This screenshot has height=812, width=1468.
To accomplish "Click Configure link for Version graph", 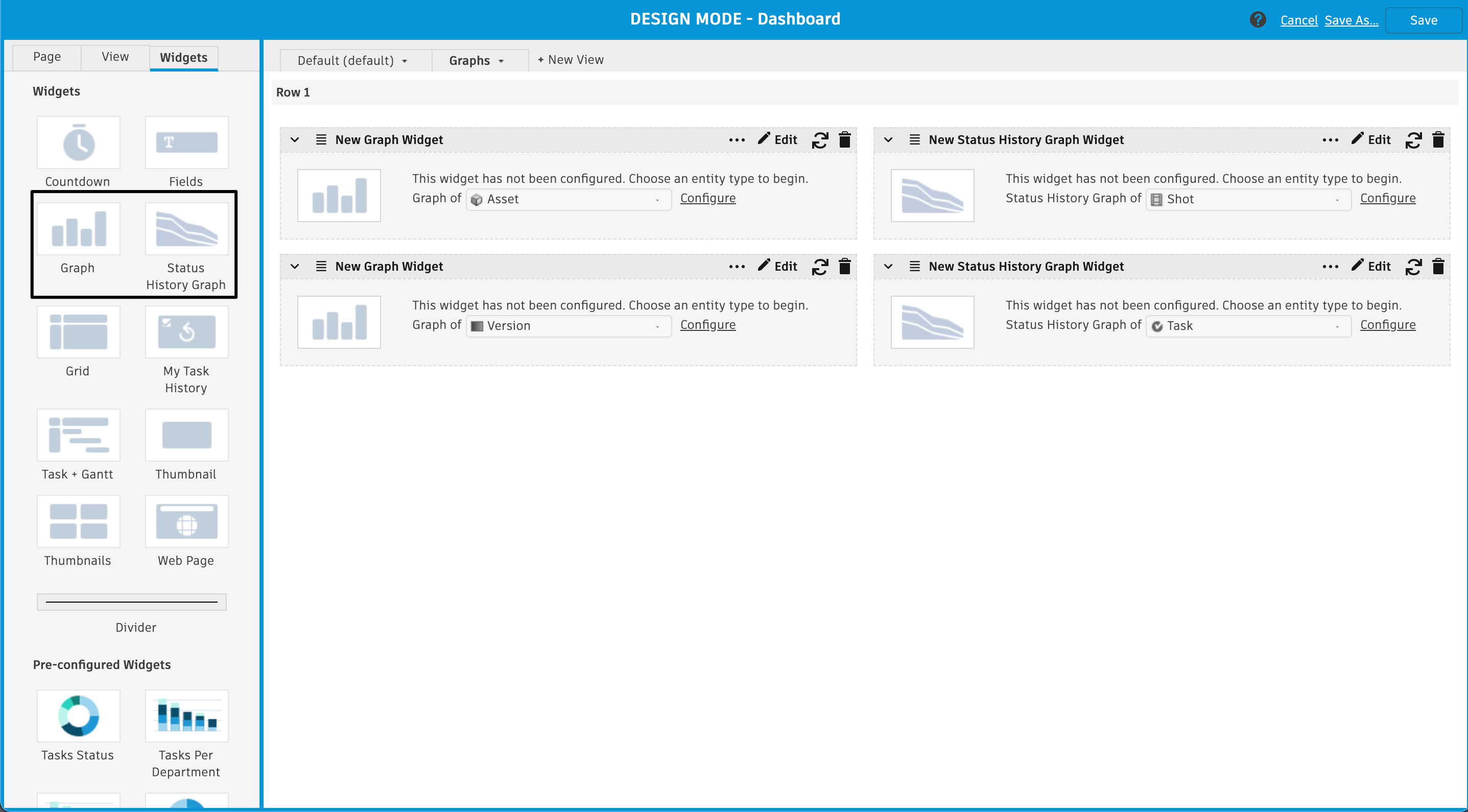I will [707, 325].
